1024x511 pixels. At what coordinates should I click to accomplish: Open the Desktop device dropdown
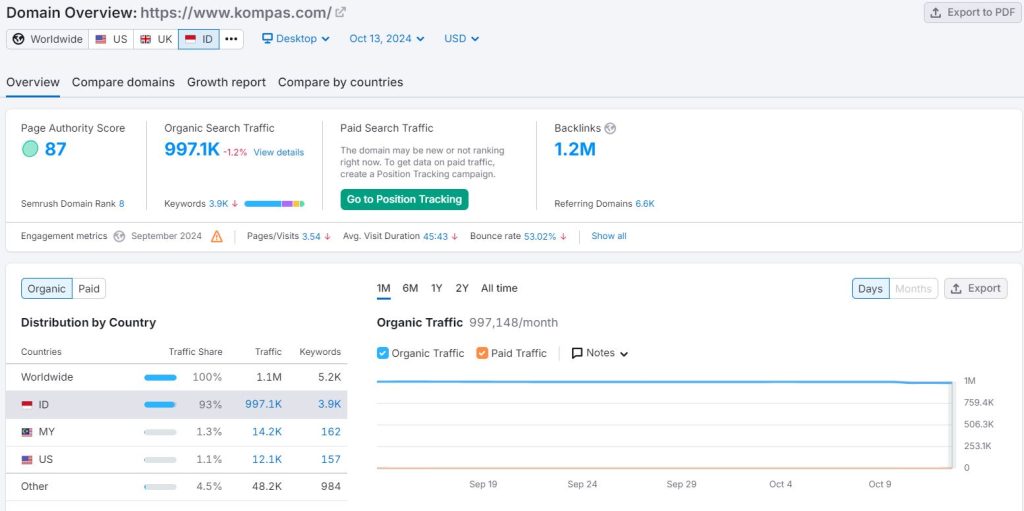(x=296, y=39)
